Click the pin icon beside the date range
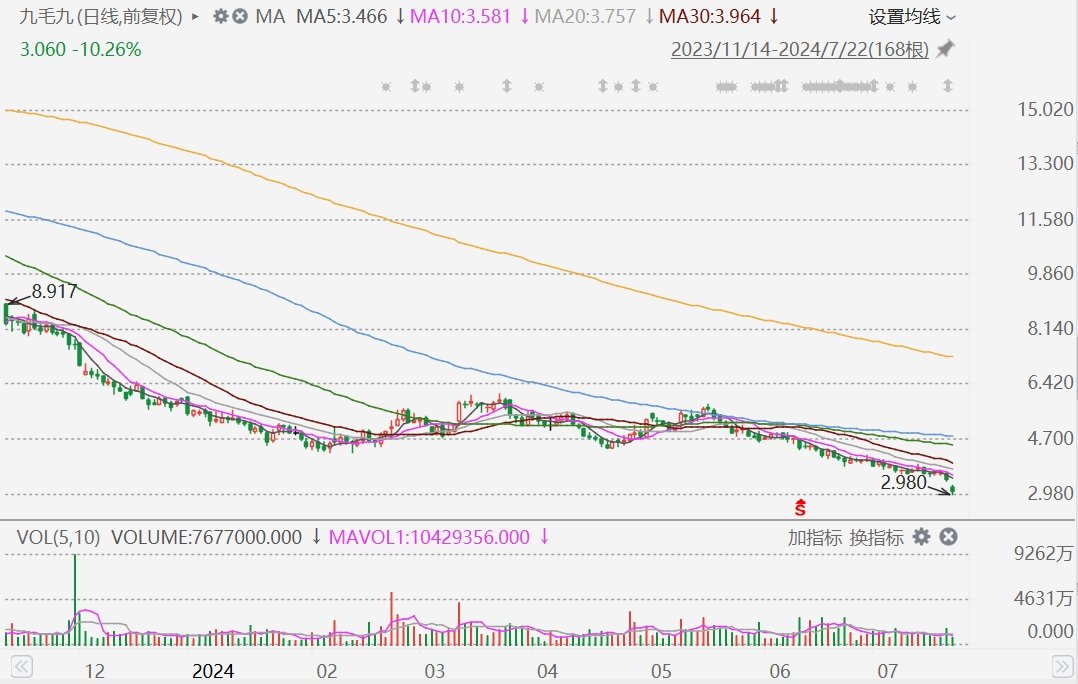 coord(945,50)
